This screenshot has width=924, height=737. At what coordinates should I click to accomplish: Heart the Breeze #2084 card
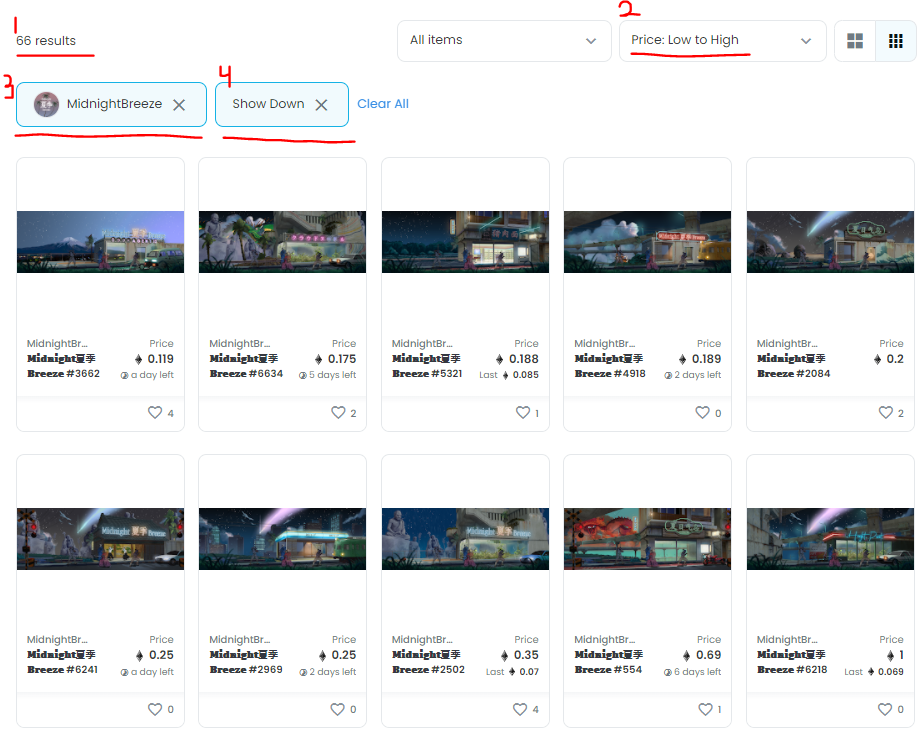(886, 413)
